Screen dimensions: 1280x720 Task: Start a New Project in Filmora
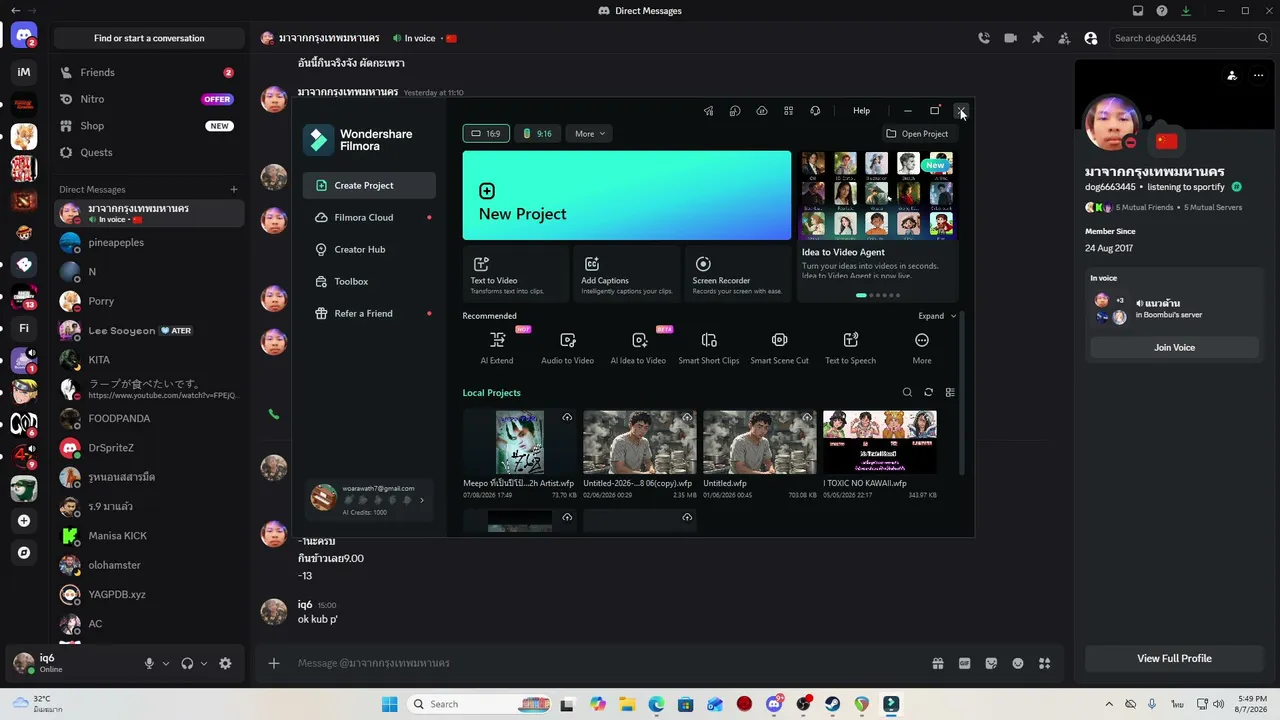click(627, 196)
